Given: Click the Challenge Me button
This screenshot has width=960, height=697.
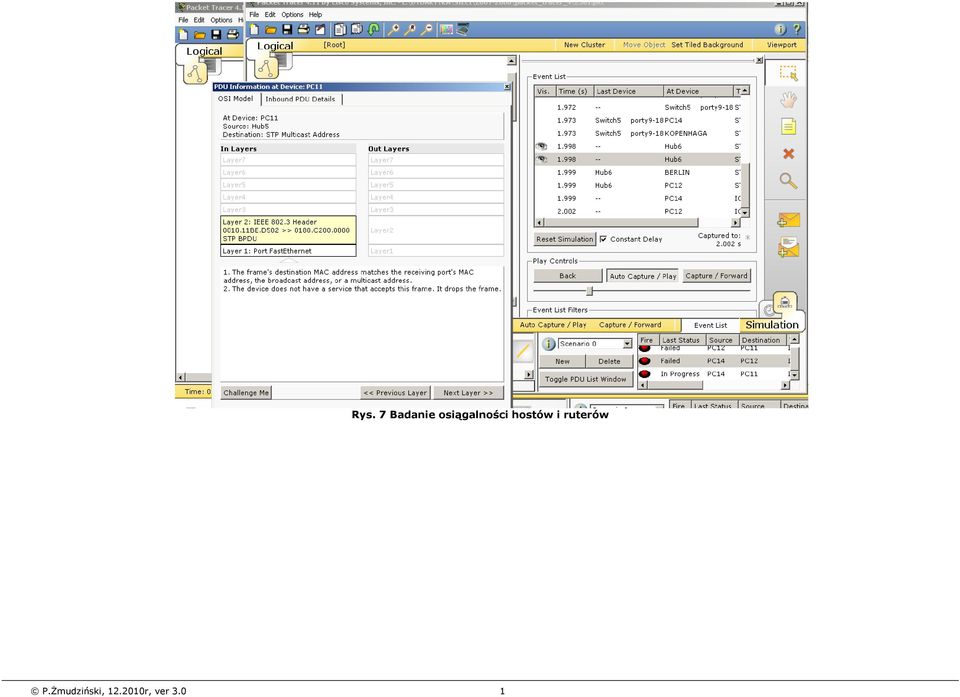Looking at the screenshot, I should (x=246, y=393).
